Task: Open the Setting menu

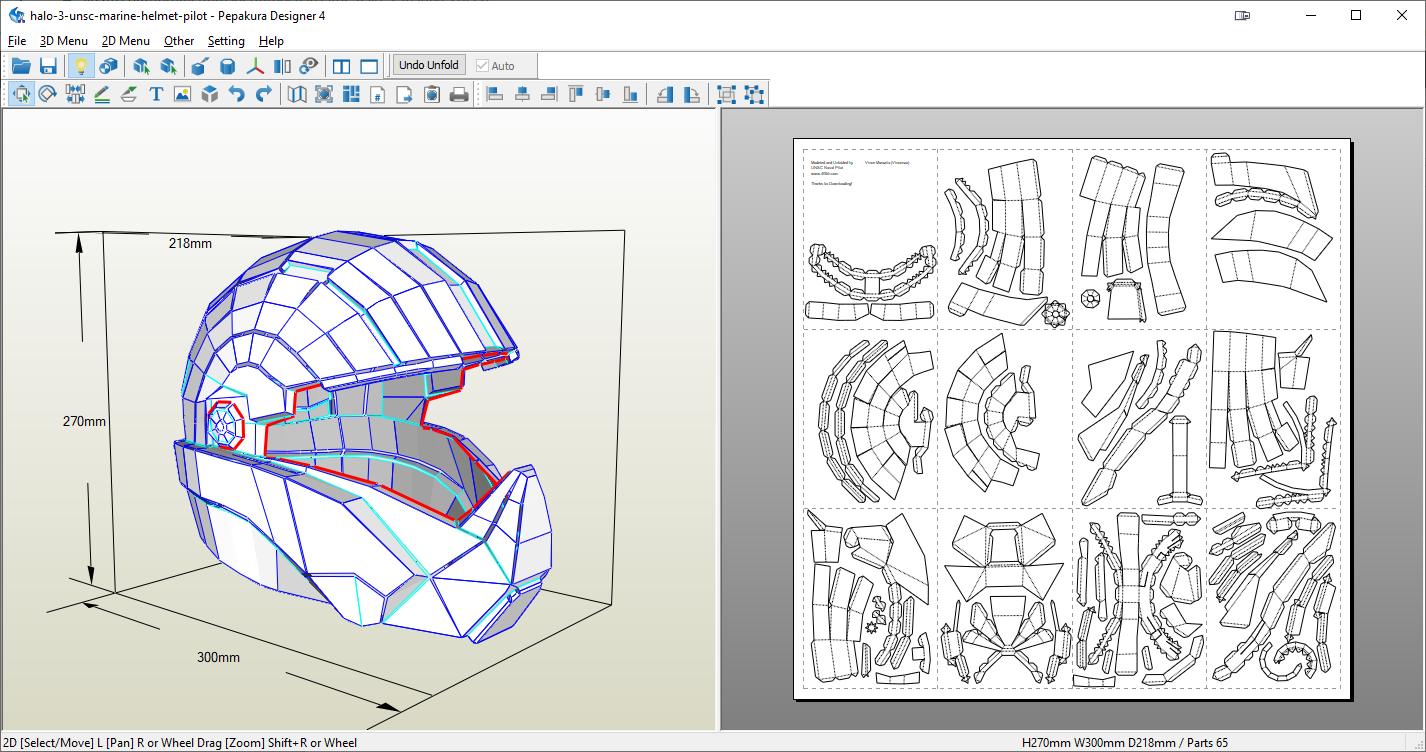Action: 226,41
